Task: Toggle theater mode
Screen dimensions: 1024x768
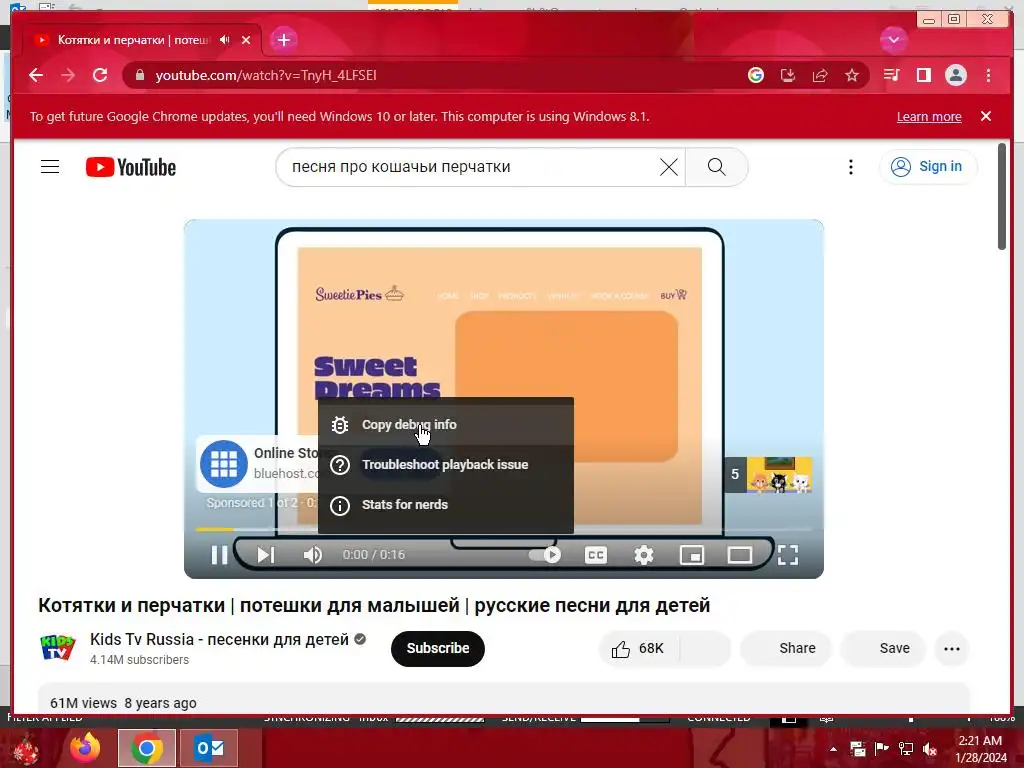Action: point(740,554)
